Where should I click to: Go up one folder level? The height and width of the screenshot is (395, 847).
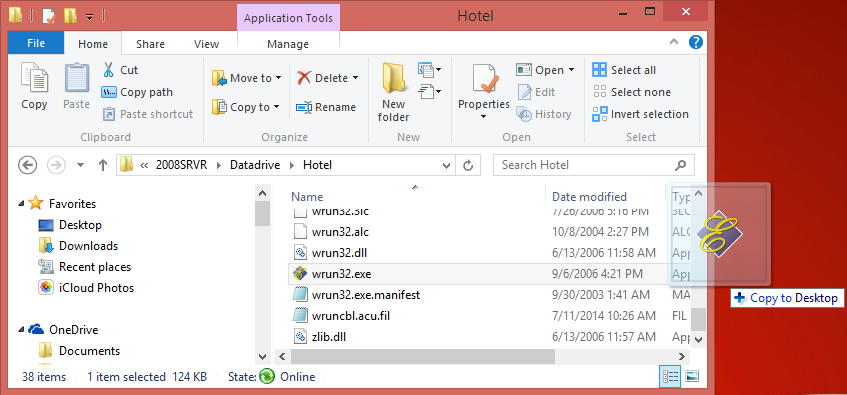(103, 165)
